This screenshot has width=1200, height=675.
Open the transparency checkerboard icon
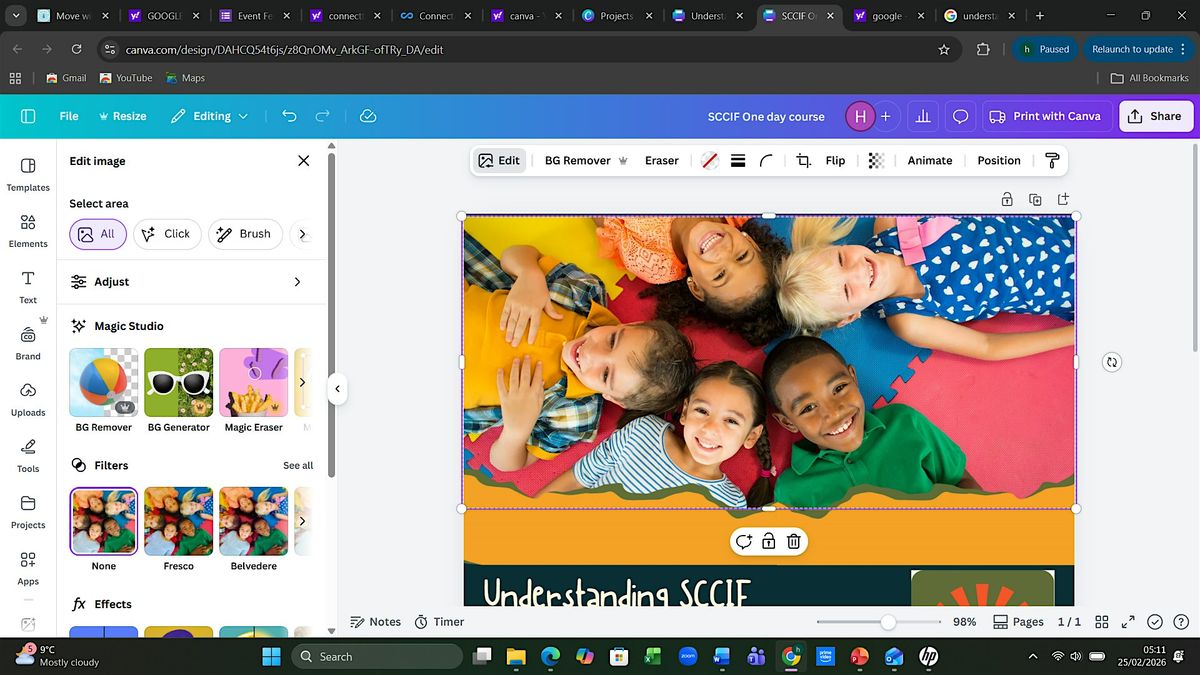tap(876, 161)
